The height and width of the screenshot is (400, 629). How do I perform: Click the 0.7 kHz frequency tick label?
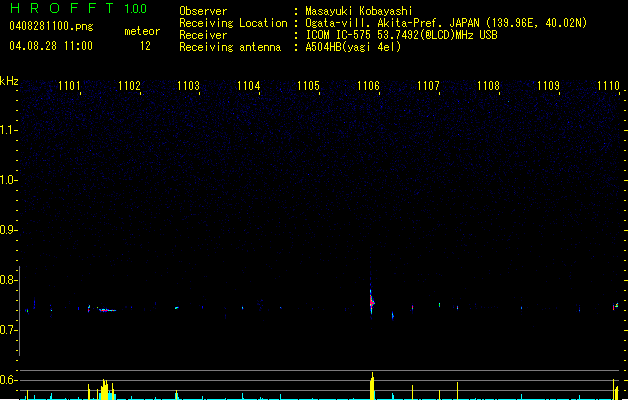tap(8, 330)
